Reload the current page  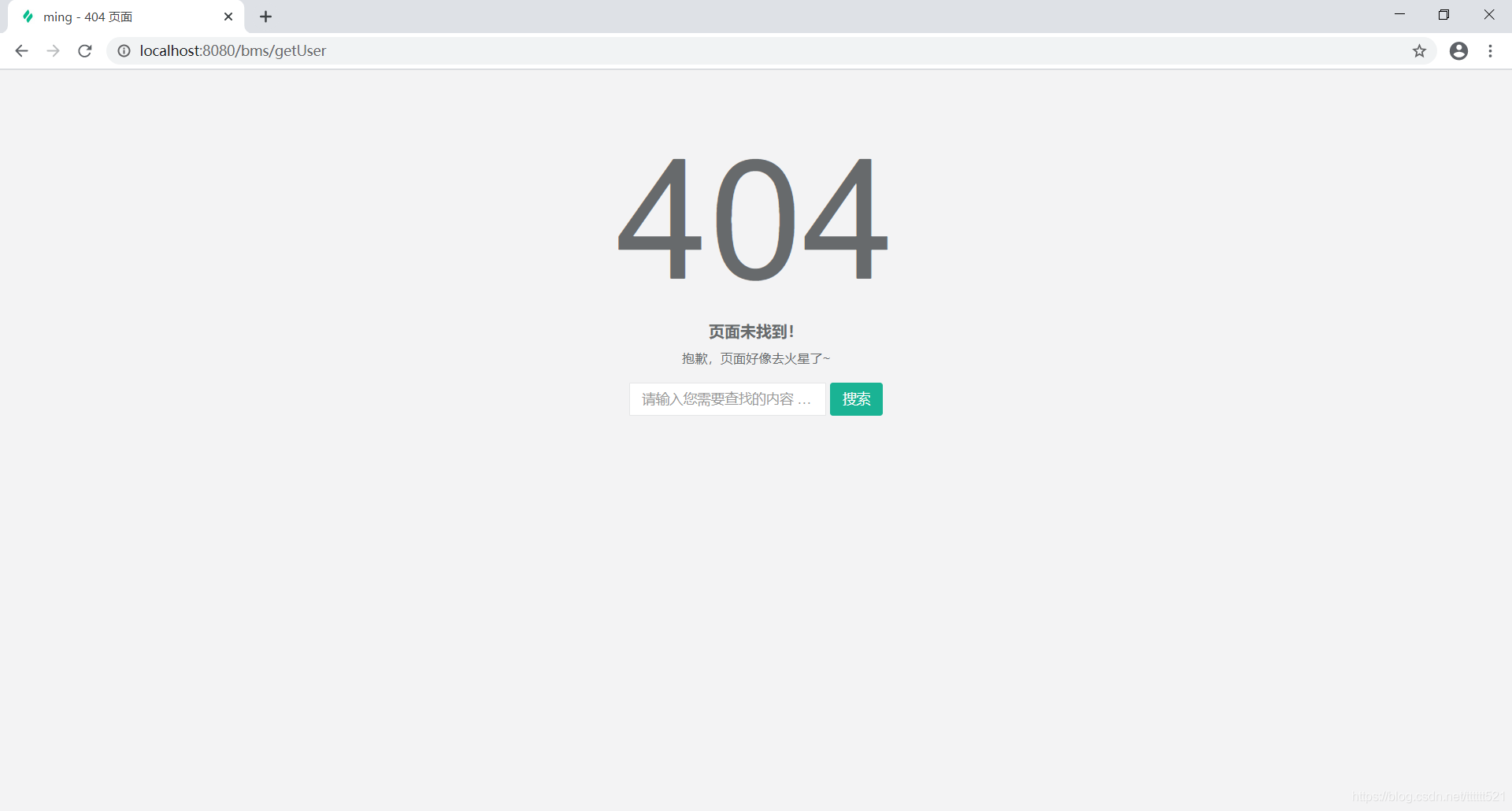[84, 50]
